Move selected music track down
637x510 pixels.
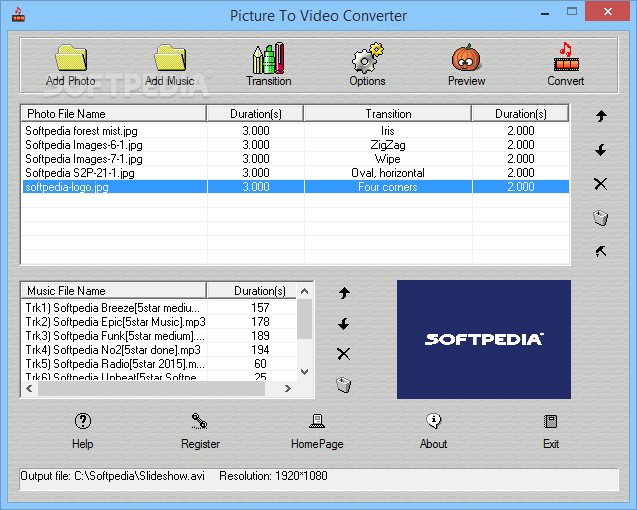tap(344, 323)
